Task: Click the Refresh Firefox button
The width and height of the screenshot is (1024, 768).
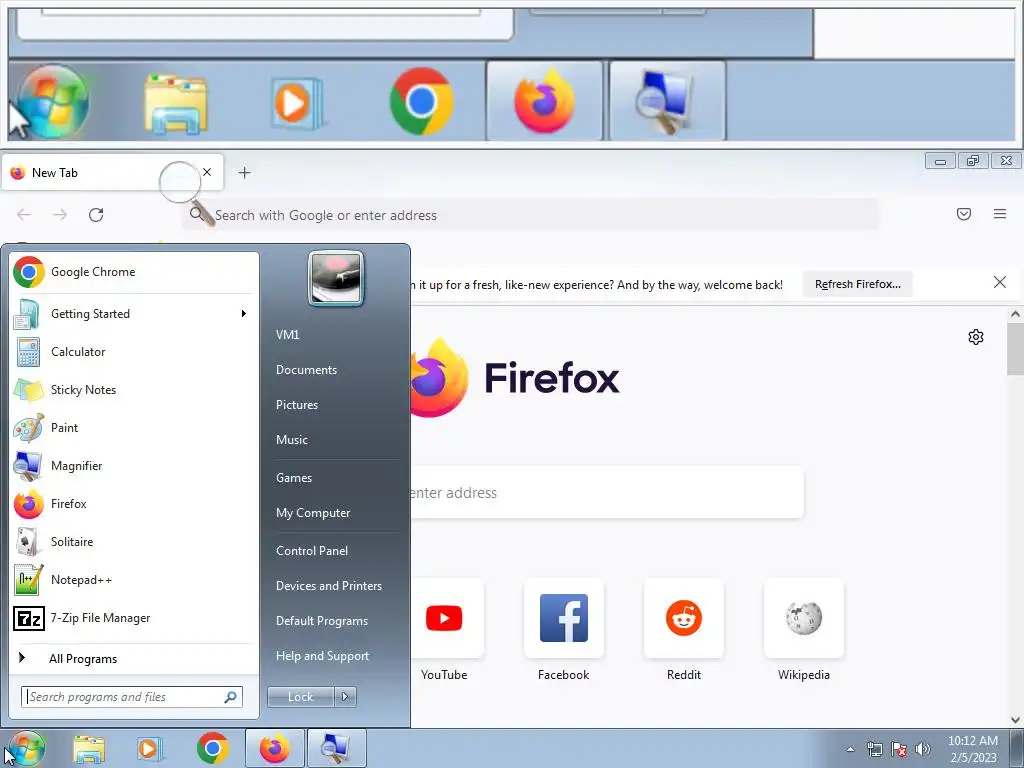Action: tap(857, 284)
